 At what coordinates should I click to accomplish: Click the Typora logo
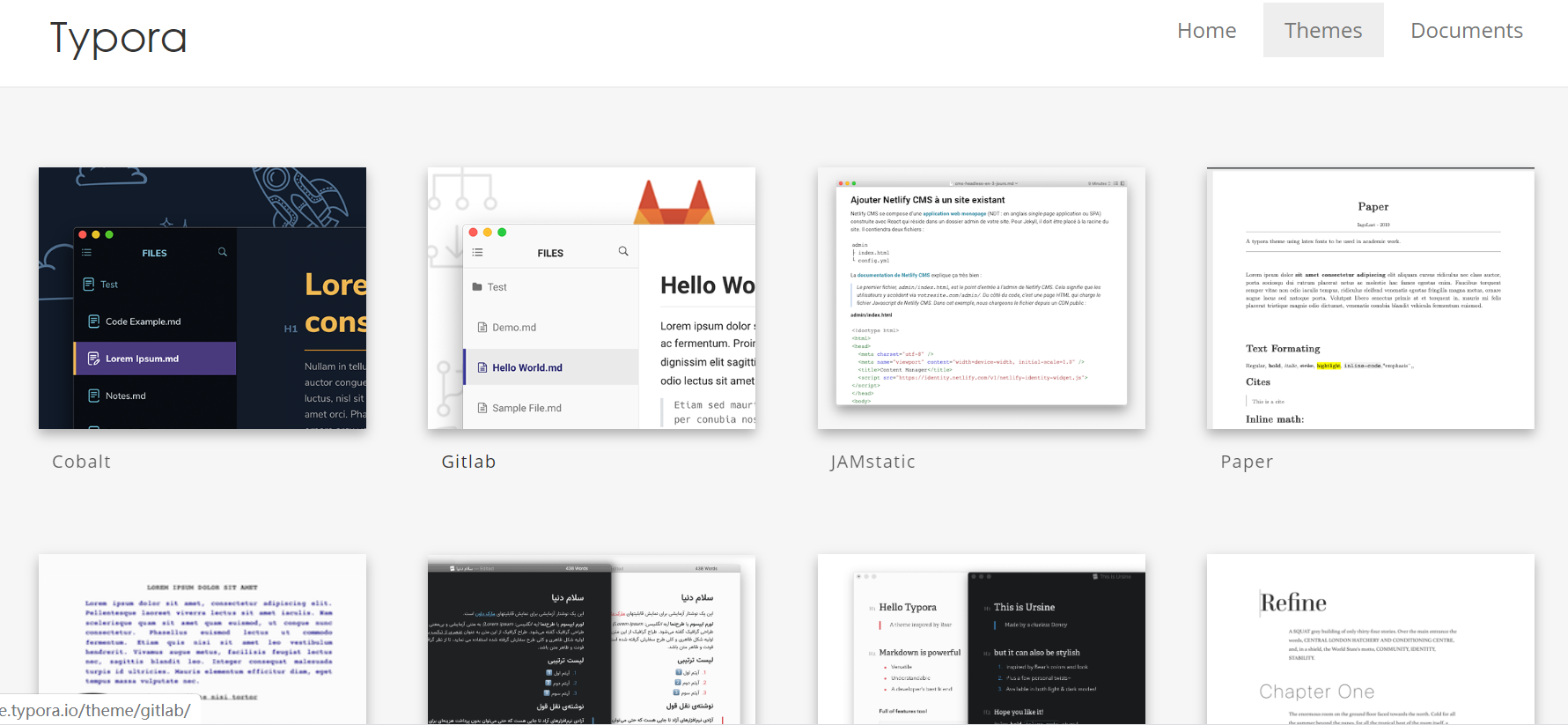coord(118,38)
